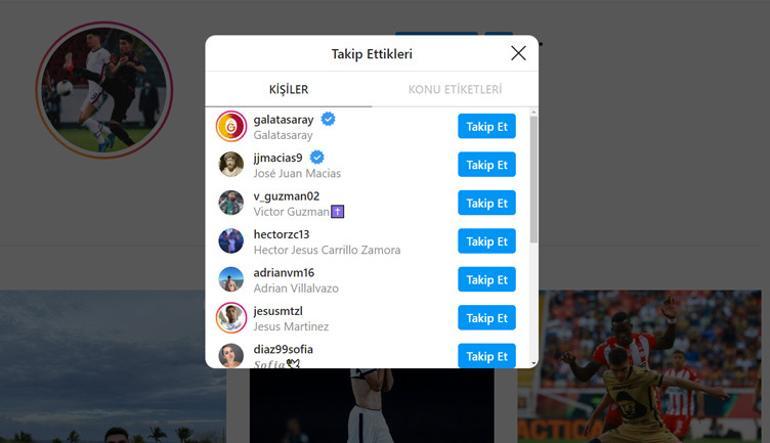View the main profile story picture

[104, 90]
